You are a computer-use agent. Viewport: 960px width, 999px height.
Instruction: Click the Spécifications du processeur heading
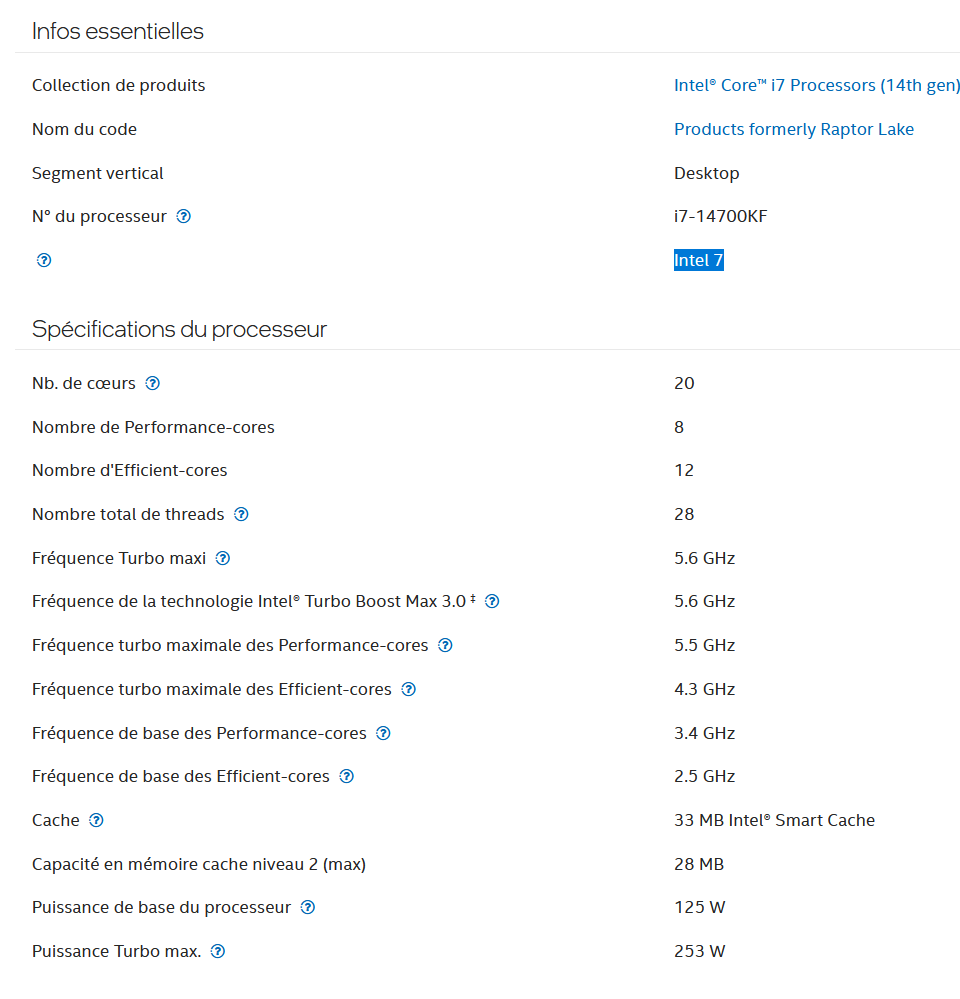[179, 329]
